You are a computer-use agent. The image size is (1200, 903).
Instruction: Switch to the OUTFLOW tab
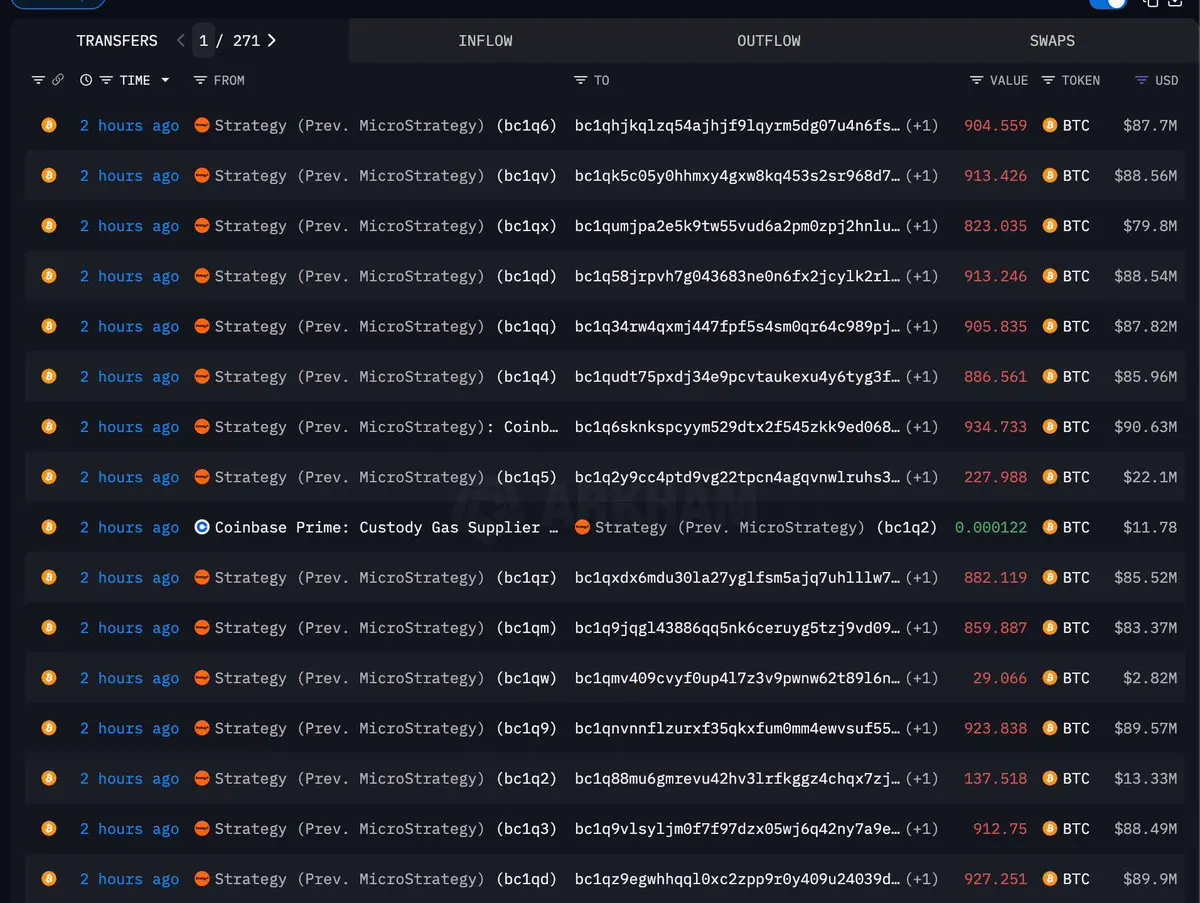tap(768, 40)
